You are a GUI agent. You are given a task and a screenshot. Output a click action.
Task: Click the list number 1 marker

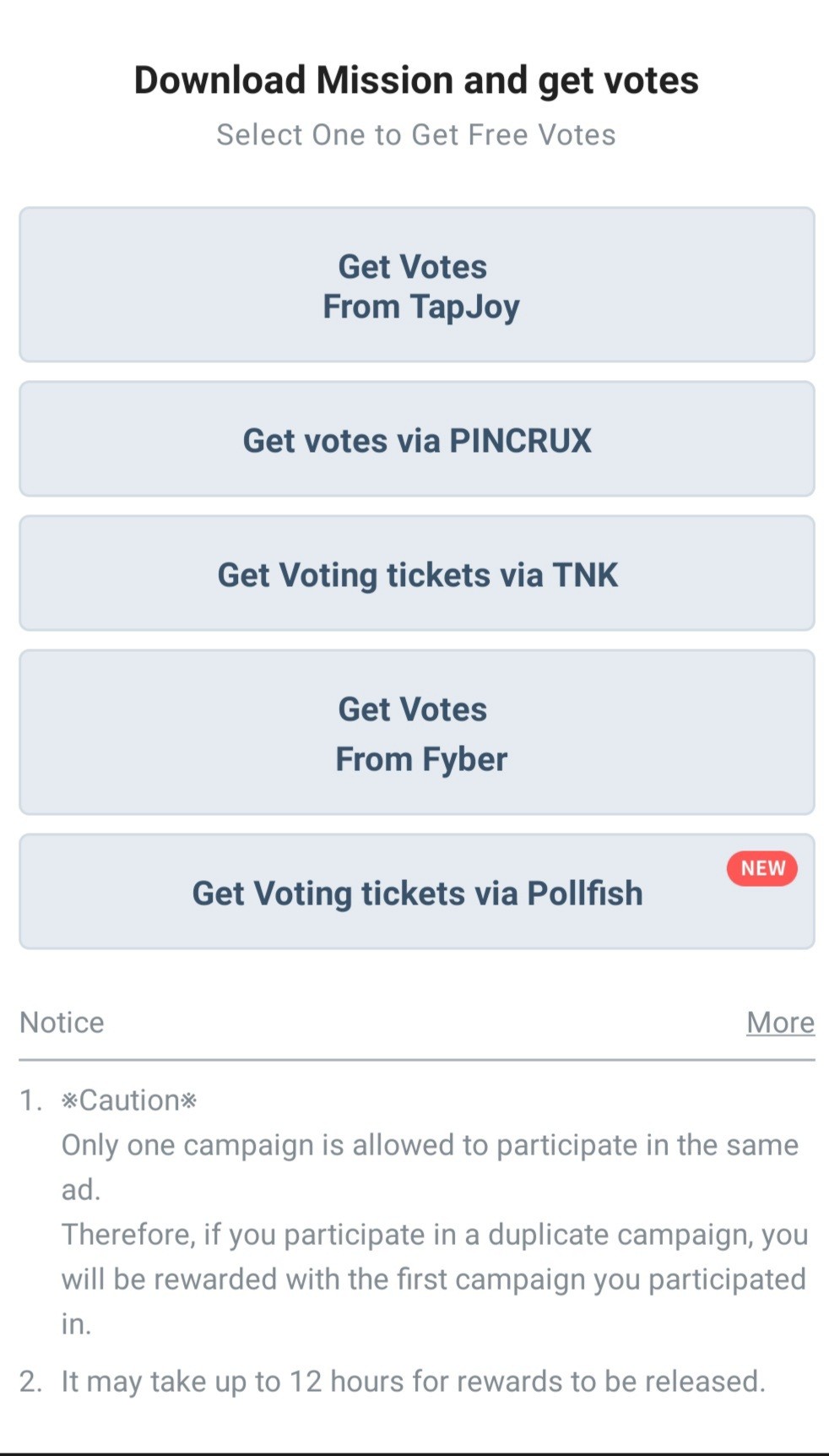[30, 1100]
